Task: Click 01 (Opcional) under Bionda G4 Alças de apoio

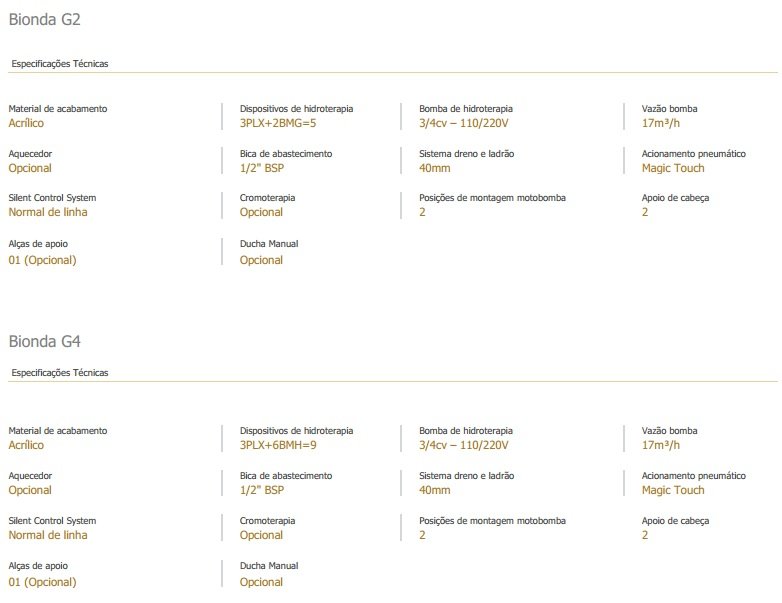Action: [x=42, y=582]
